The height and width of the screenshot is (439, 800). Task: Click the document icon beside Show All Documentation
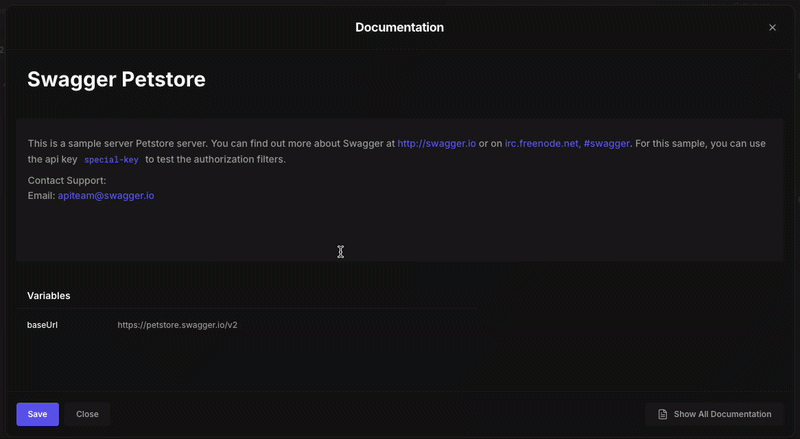tap(662, 414)
